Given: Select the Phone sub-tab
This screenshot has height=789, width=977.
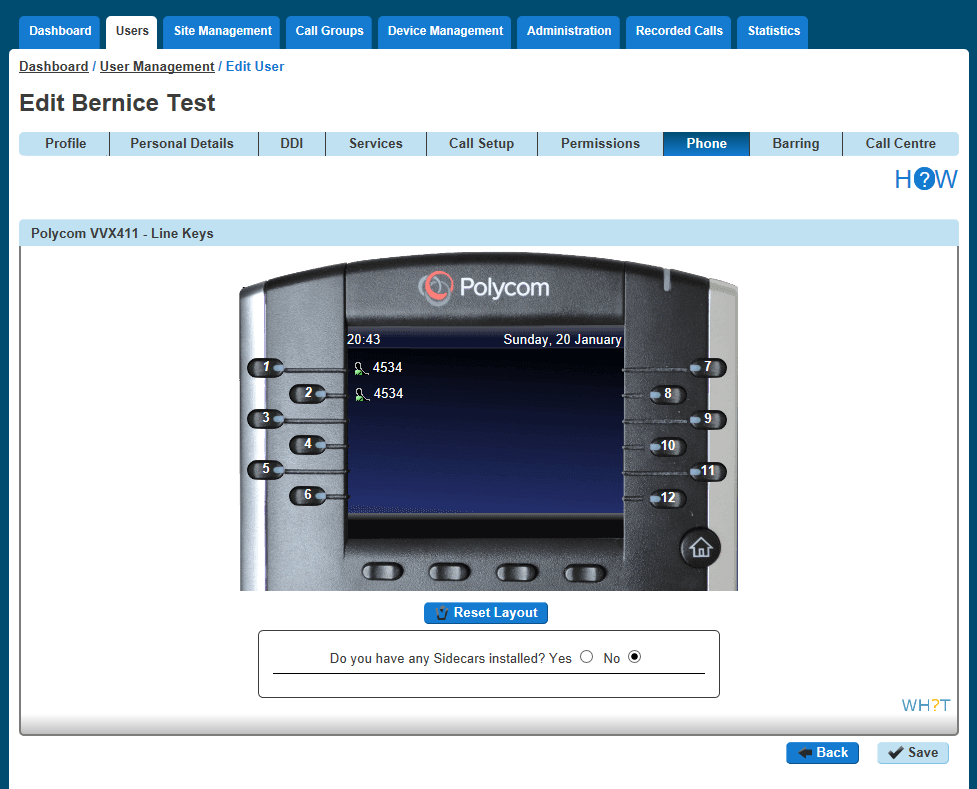Looking at the screenshot, I should 707,144.
